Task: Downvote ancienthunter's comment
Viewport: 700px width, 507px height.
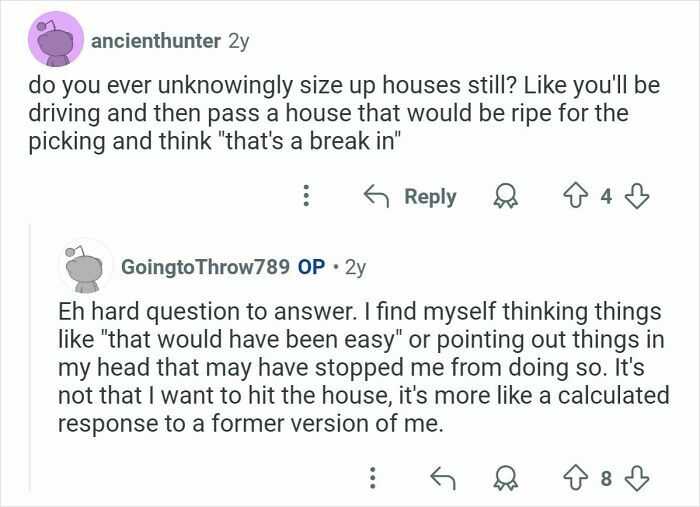Action: tap(636, 196)
